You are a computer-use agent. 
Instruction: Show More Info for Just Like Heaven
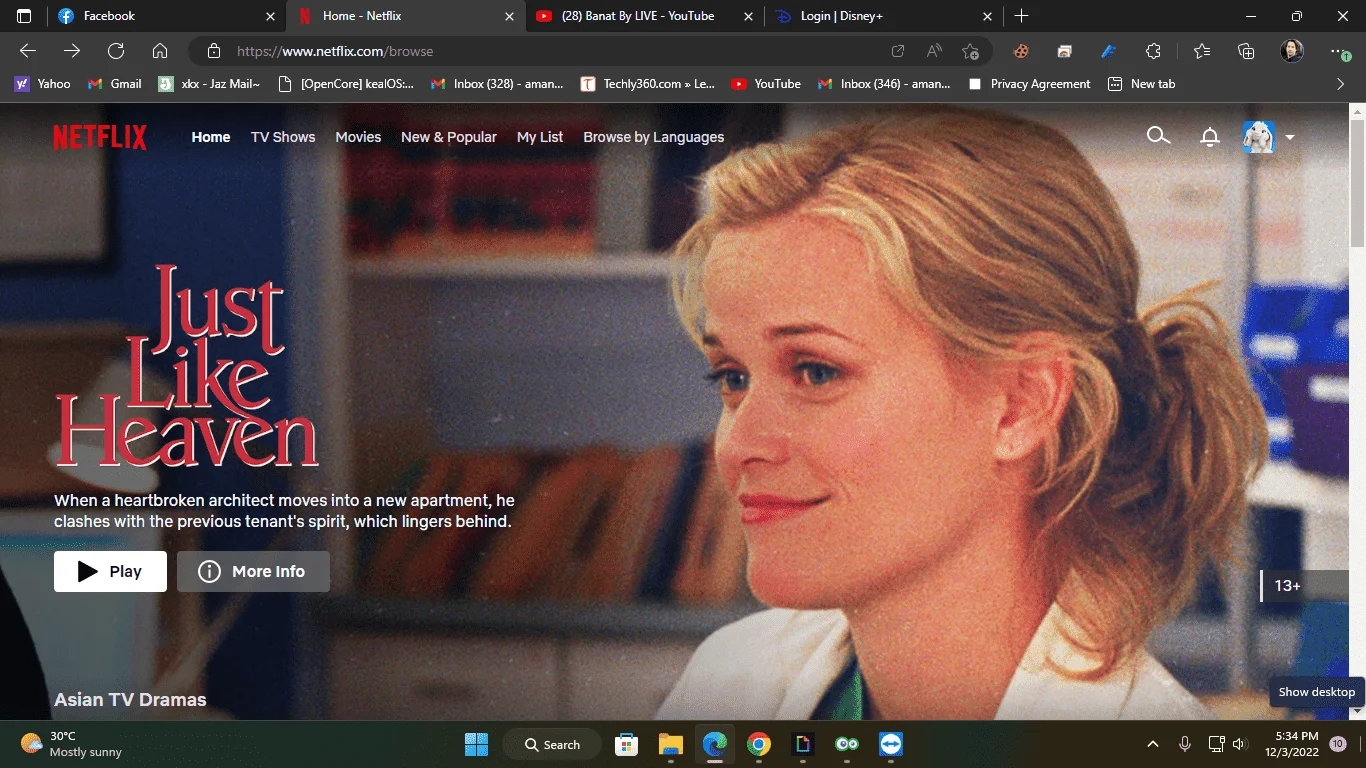tap(253, 571)
